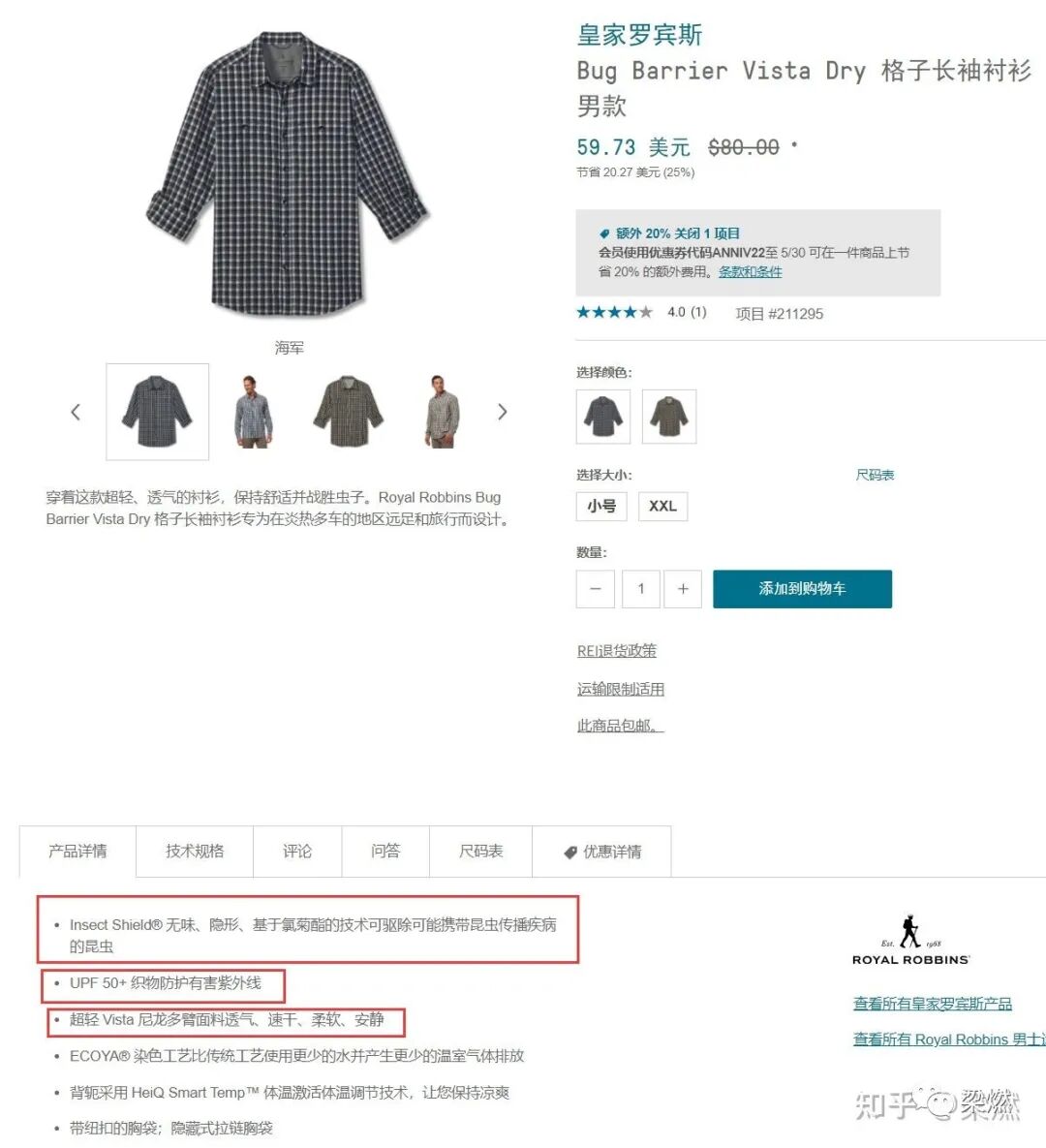Select the olive green shirt color swatch
Viewport: 1046px width, 1148px height.
669,417
